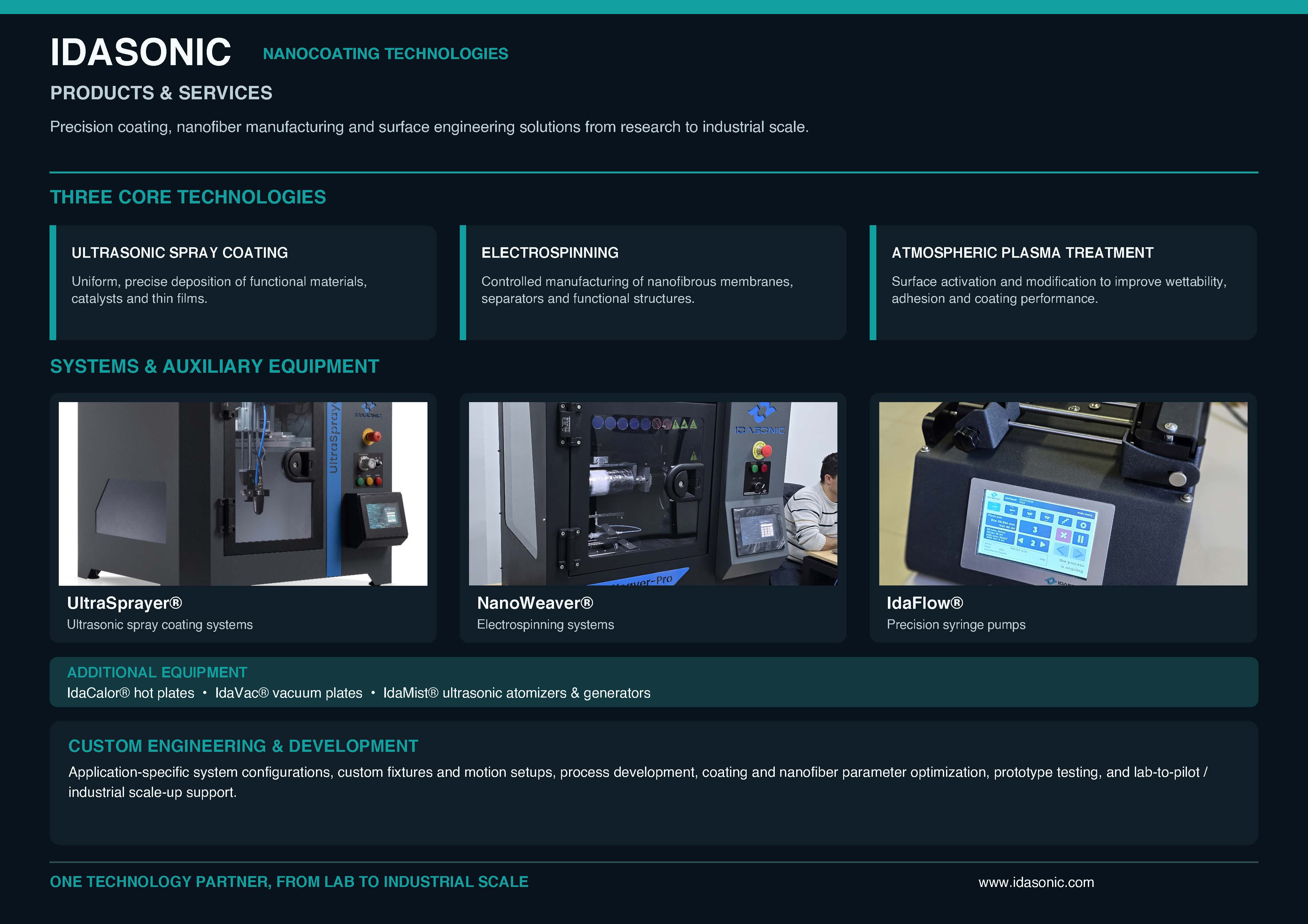Screen dimensions: 1308x924
Task: Click CUSTOM ENGINEERING & DEVELOPMENT heading
Action: tap(243, 746)
